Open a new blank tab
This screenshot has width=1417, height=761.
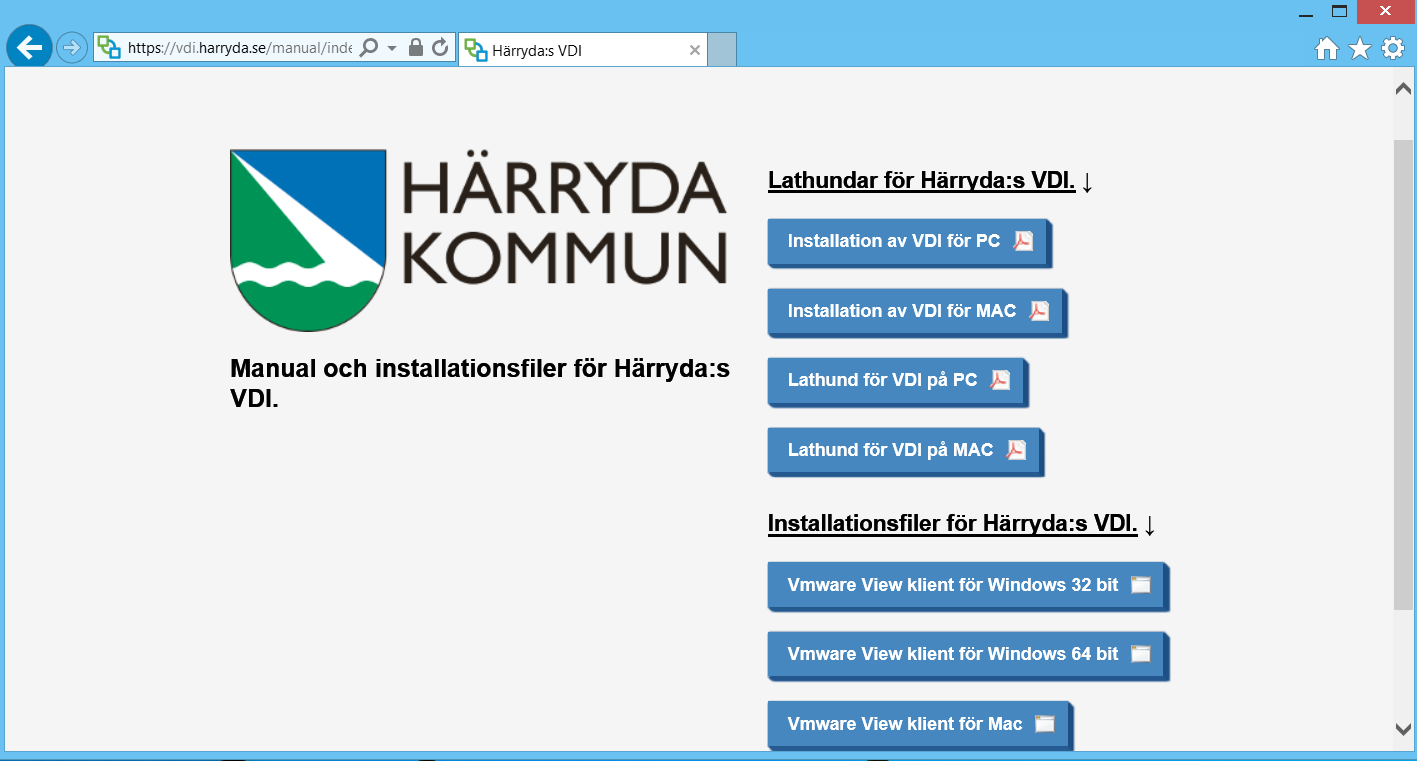(x=722, y=50)
